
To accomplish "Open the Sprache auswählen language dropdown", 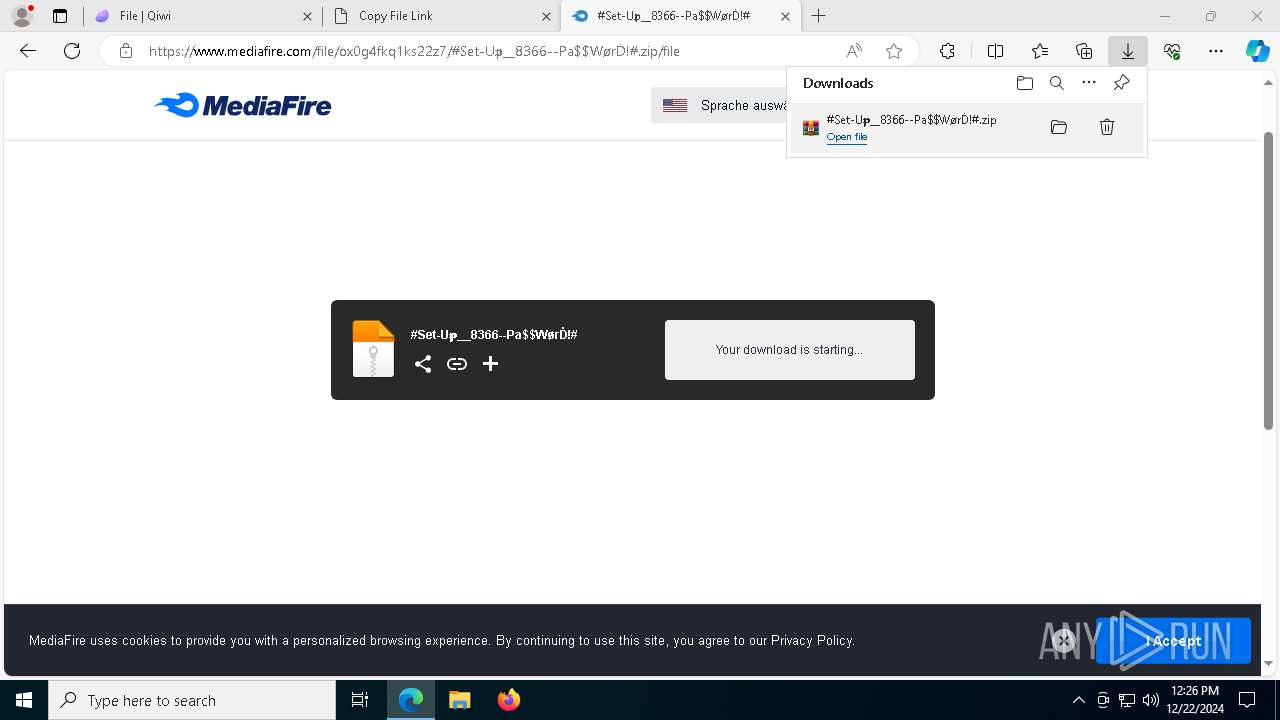I will (x=720, y=105).
